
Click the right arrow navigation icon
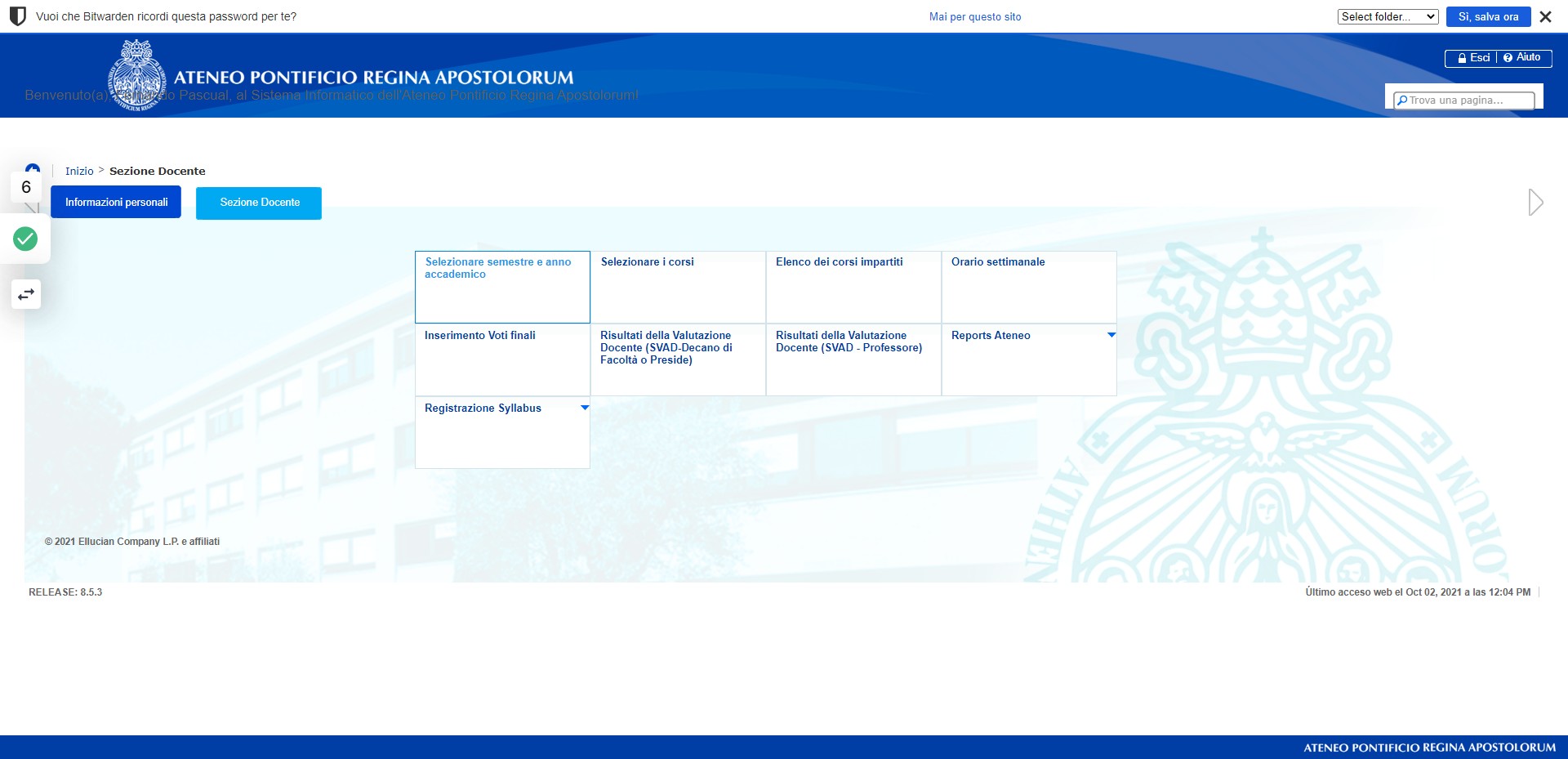pos(1535,202)
